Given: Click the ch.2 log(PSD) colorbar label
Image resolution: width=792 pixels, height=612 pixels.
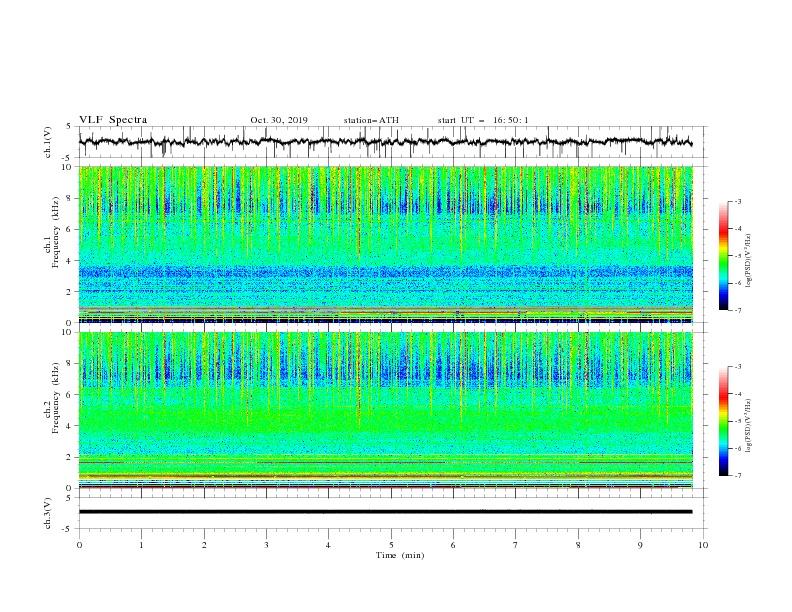Looking at the screenshot, I should coord(749,426).
